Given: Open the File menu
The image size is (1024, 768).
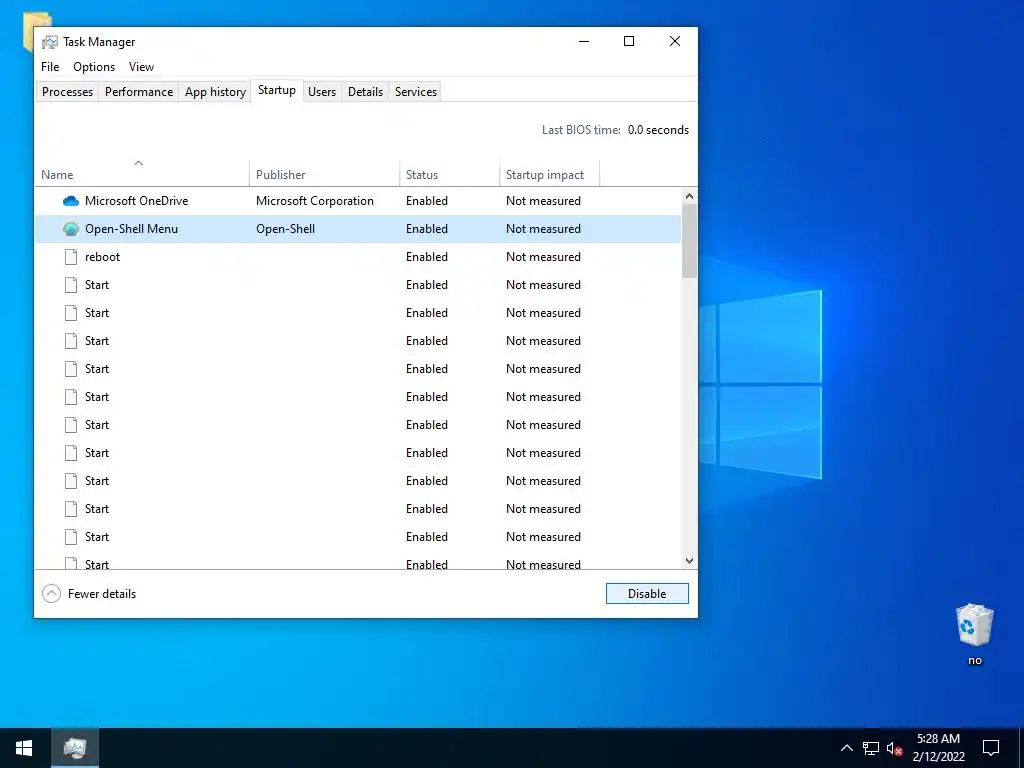Looking at the screenshot, I should [50, 67].
